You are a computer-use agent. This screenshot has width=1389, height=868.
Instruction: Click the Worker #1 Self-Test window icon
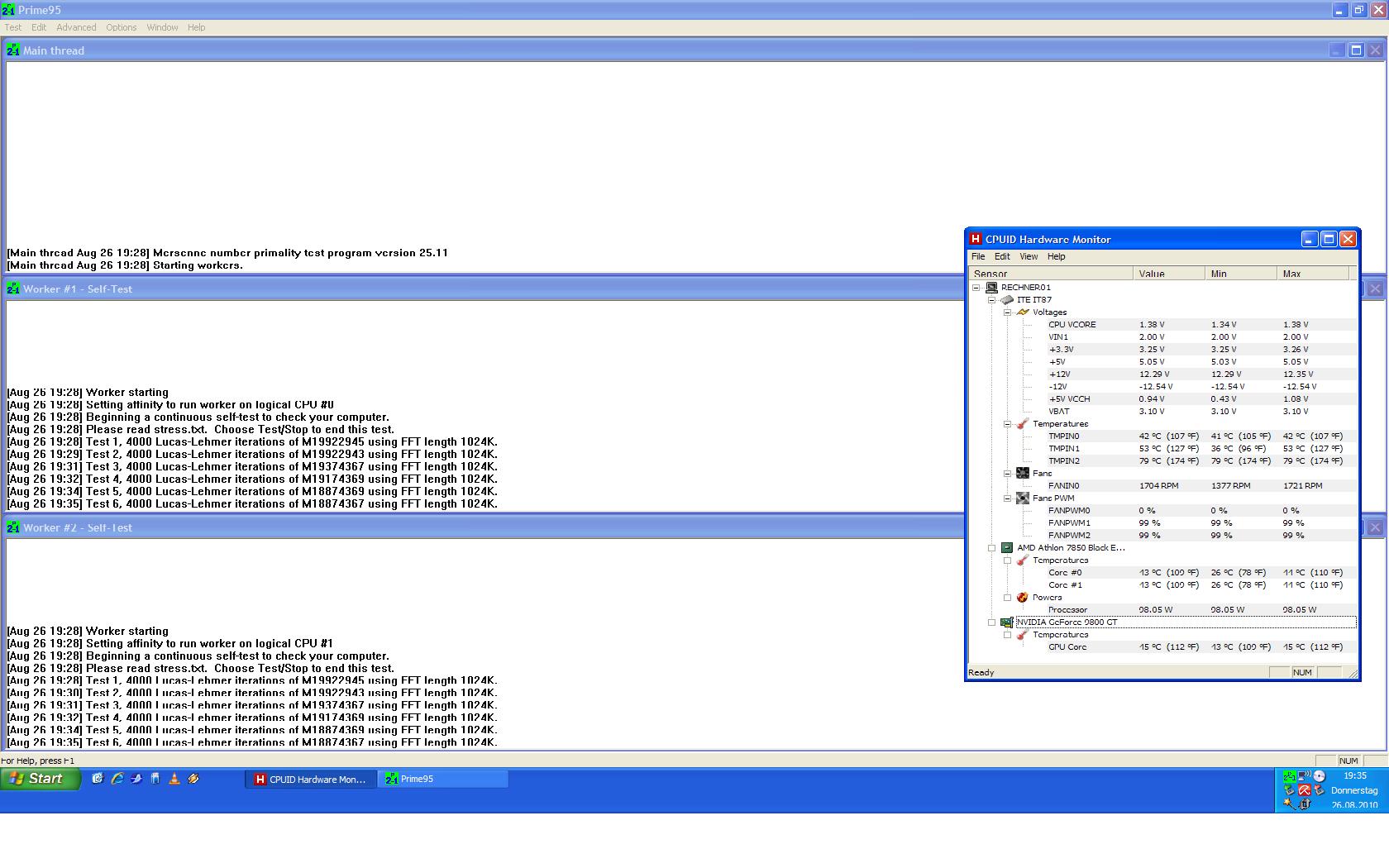coord(13,289)
